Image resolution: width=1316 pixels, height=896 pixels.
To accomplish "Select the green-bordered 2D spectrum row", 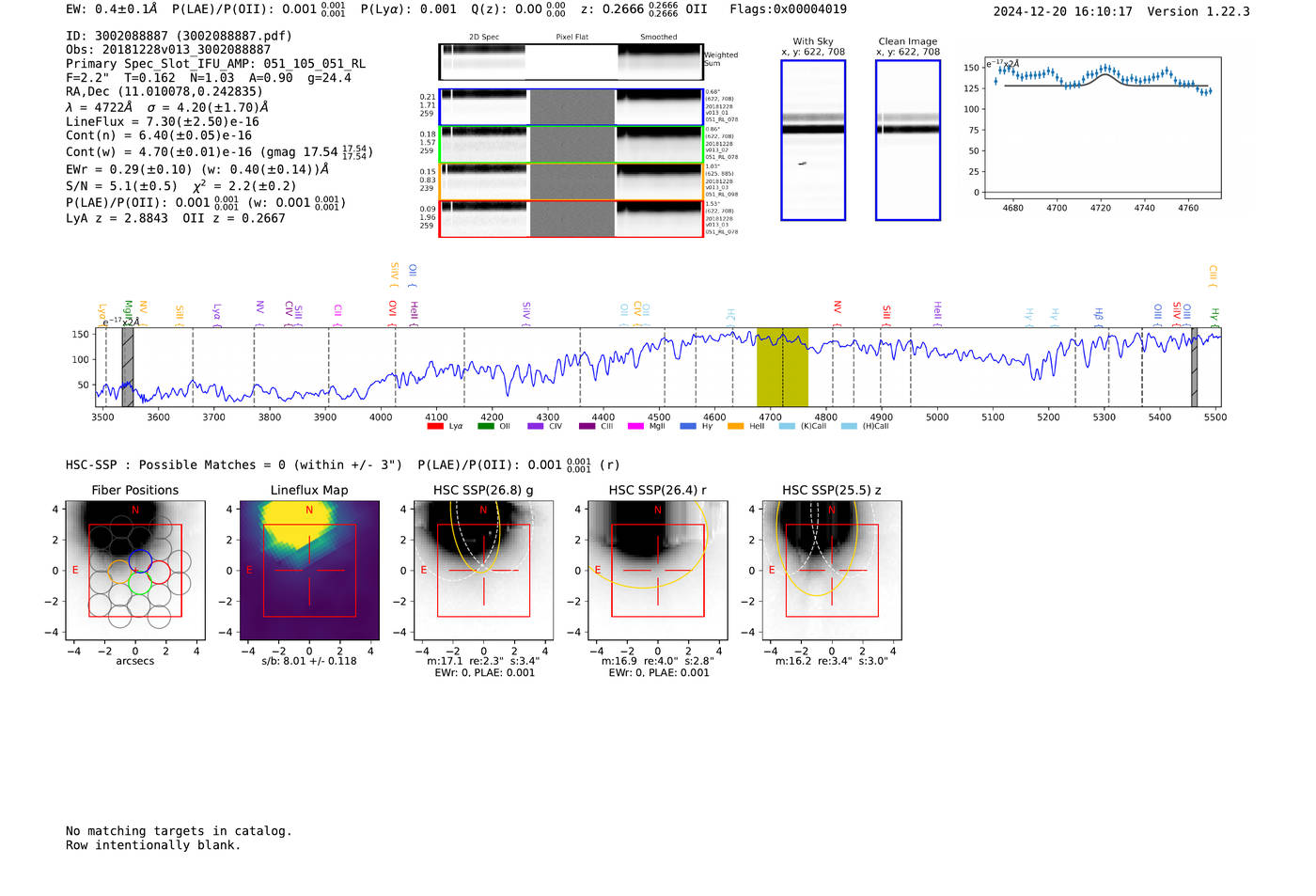I will coord(571,145).
